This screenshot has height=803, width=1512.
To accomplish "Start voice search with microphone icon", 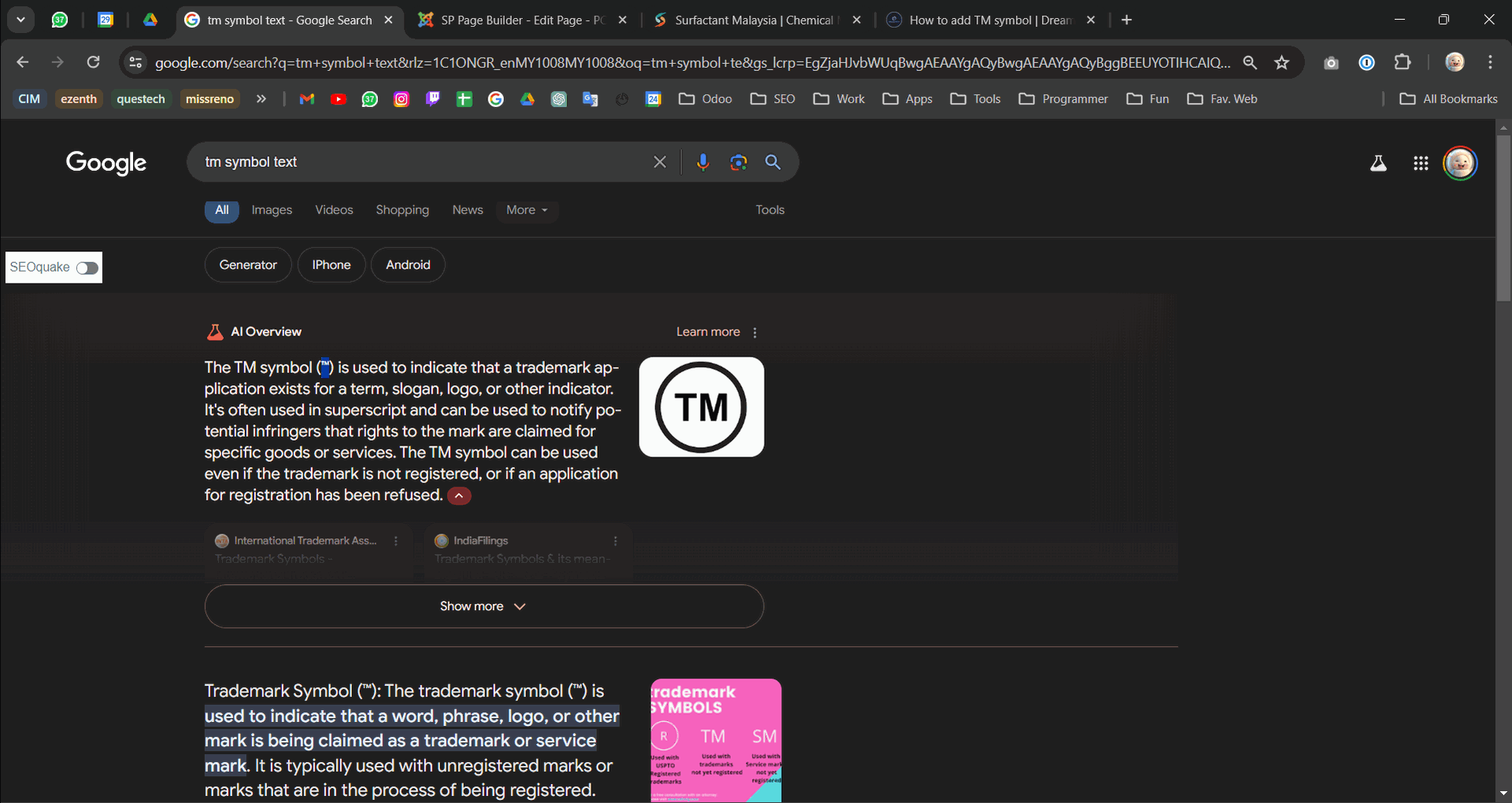I will tap(703, 162).
